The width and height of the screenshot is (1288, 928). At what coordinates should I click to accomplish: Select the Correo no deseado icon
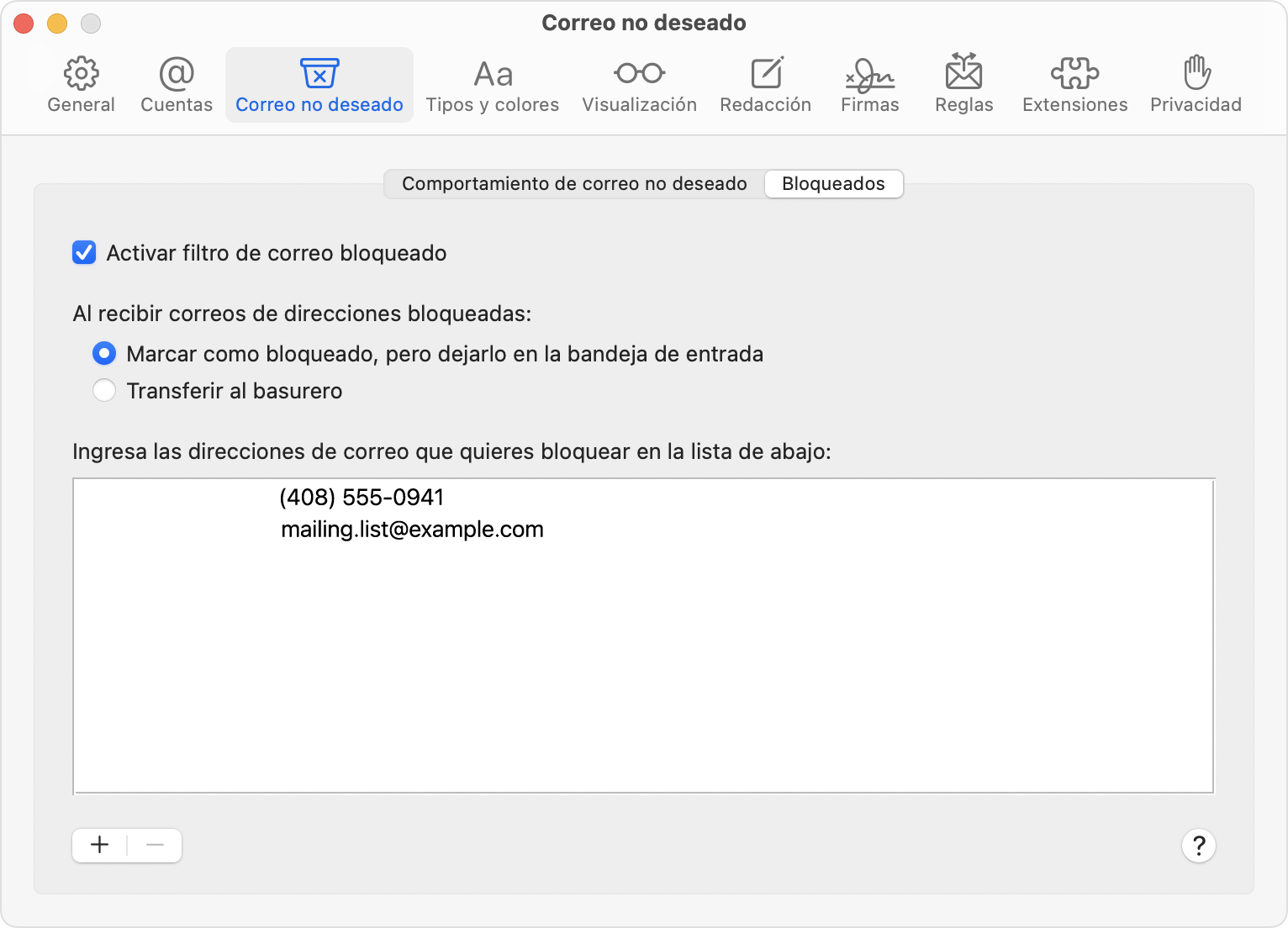point(319,82)
